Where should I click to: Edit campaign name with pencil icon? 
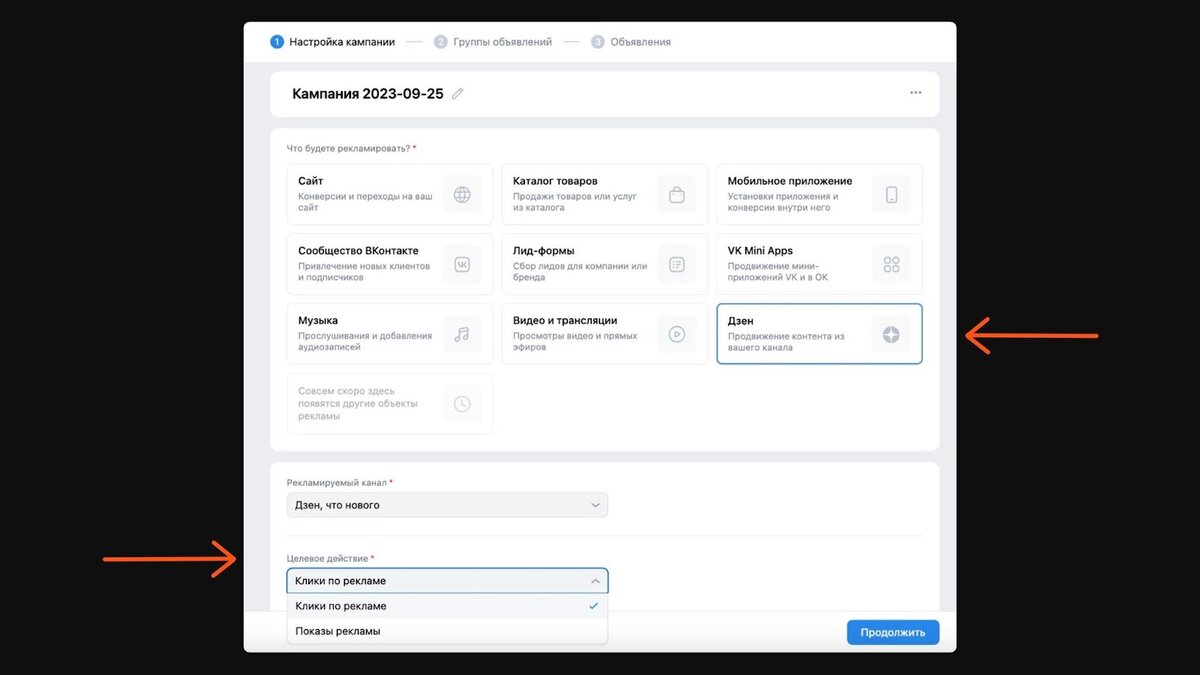point(458,93)
